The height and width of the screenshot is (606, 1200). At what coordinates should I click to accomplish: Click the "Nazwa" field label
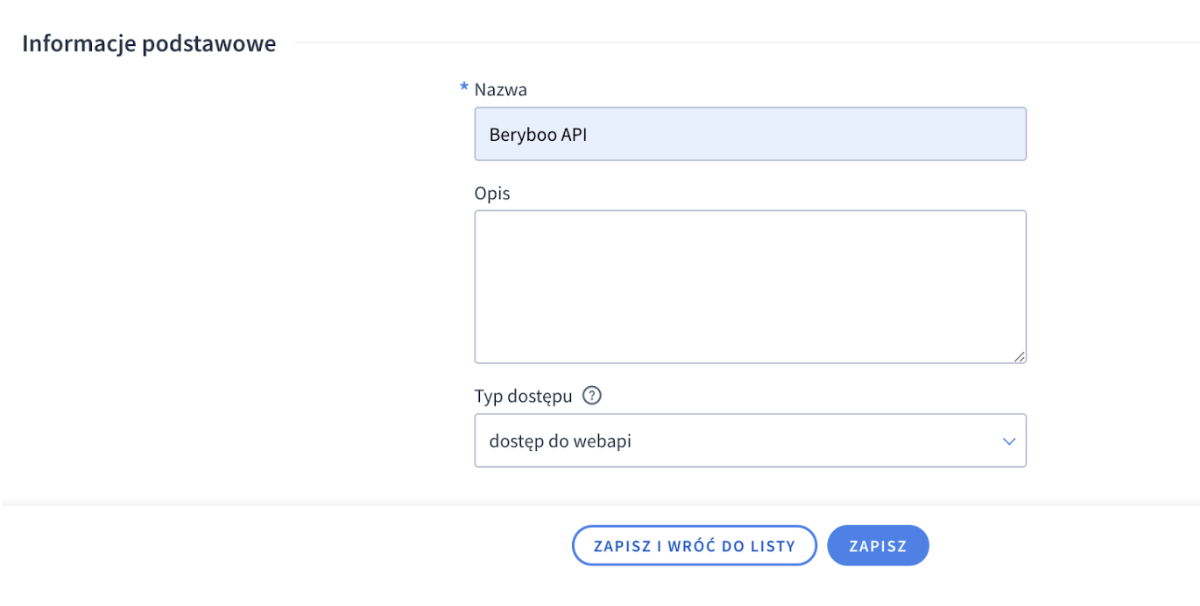[x=500, y=89]
